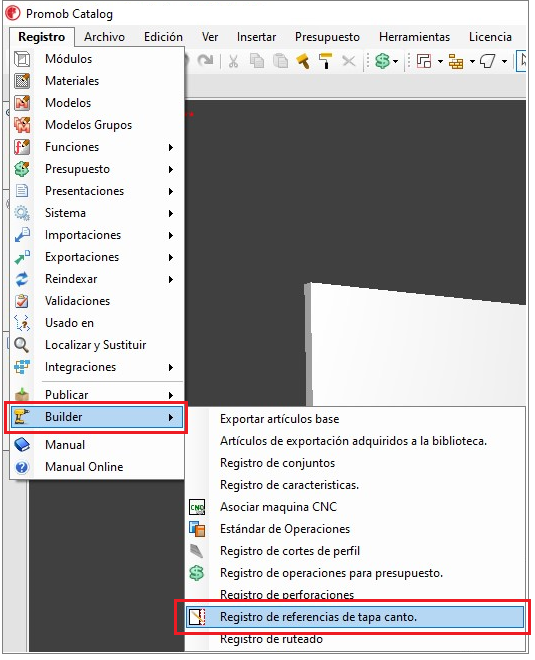This screenshot has height=660, width=535.
Task: Click the Presentaciones document icon
Action: (22, 191)
